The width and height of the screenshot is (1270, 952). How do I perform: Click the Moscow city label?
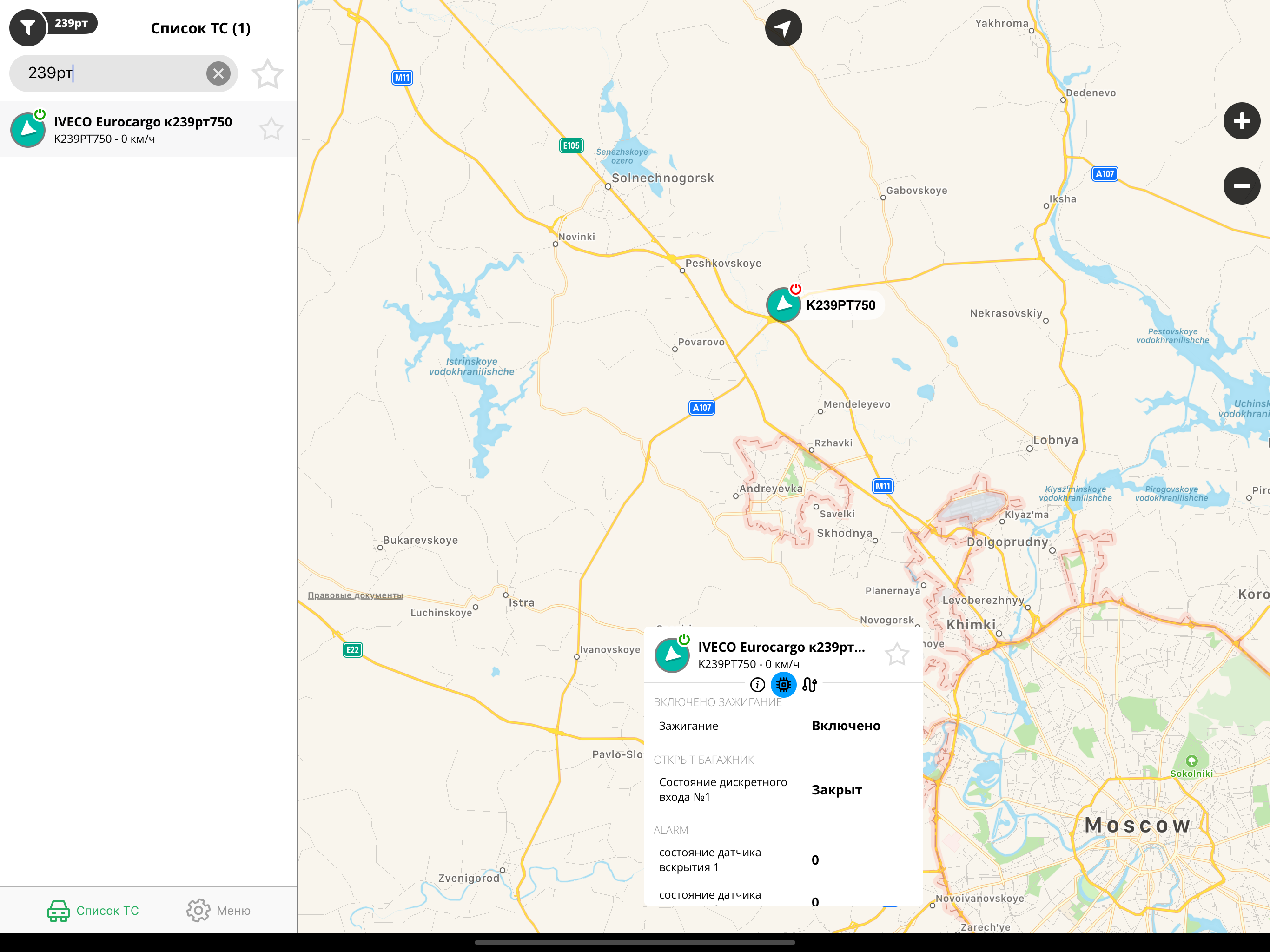tap(1138, 825)
